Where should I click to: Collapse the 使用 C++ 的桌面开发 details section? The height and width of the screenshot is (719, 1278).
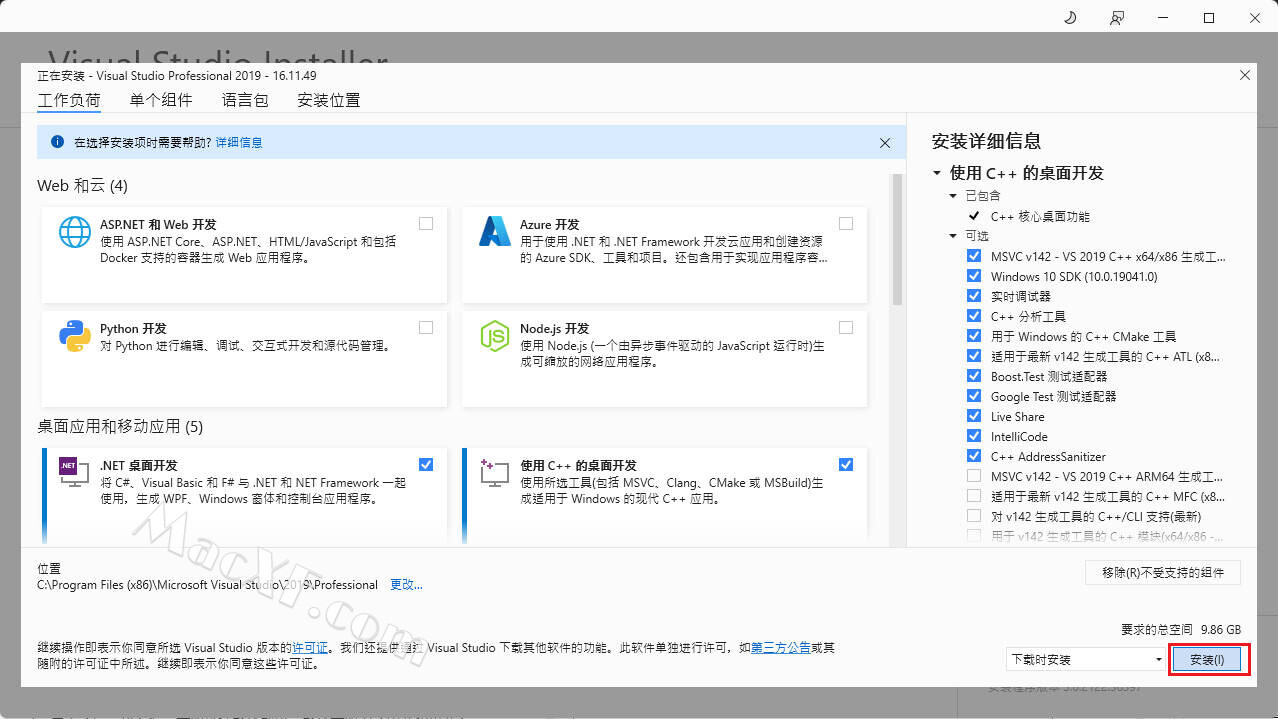click(x=937, y=173)
